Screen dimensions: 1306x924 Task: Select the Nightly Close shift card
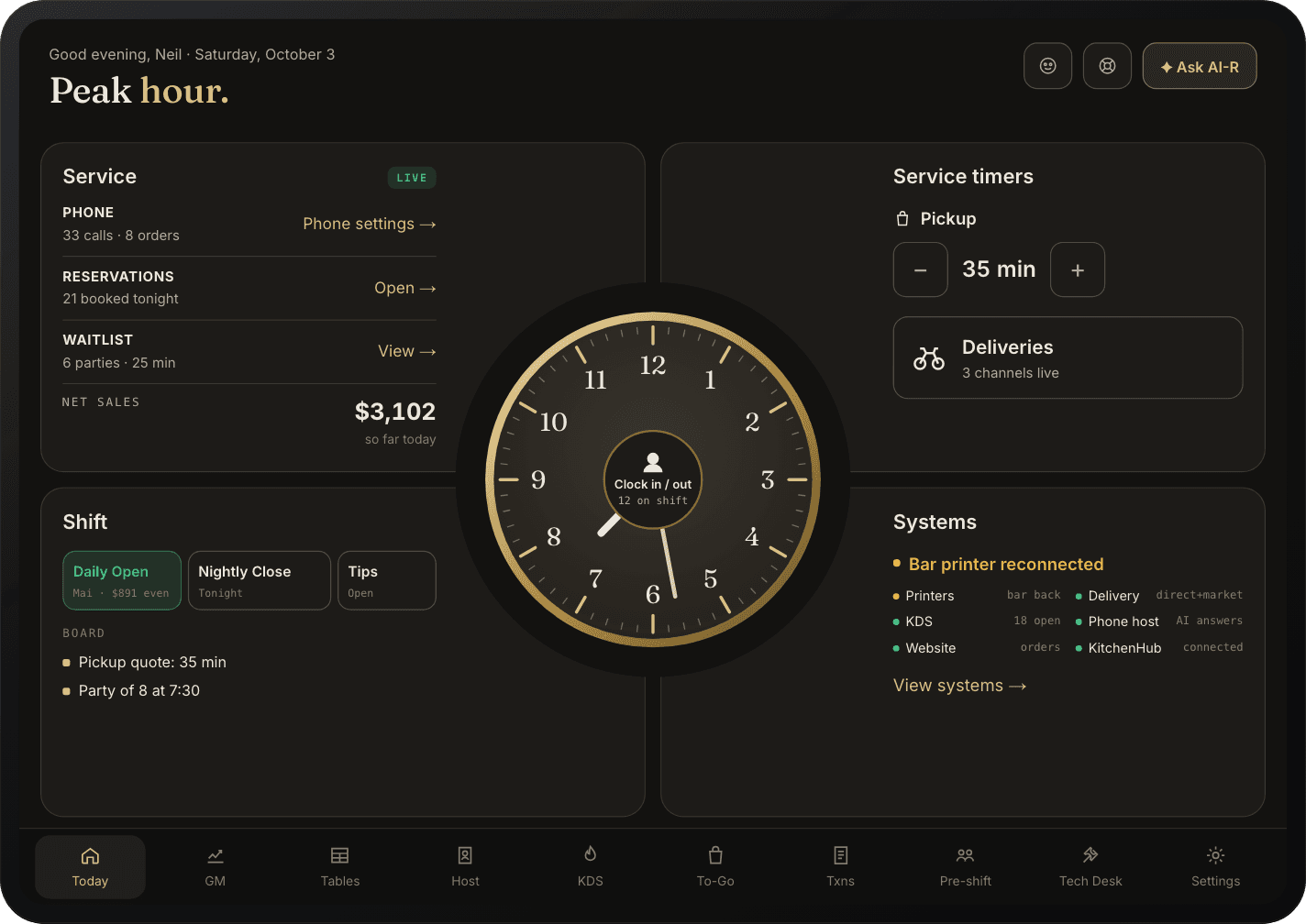click(260, 580)
